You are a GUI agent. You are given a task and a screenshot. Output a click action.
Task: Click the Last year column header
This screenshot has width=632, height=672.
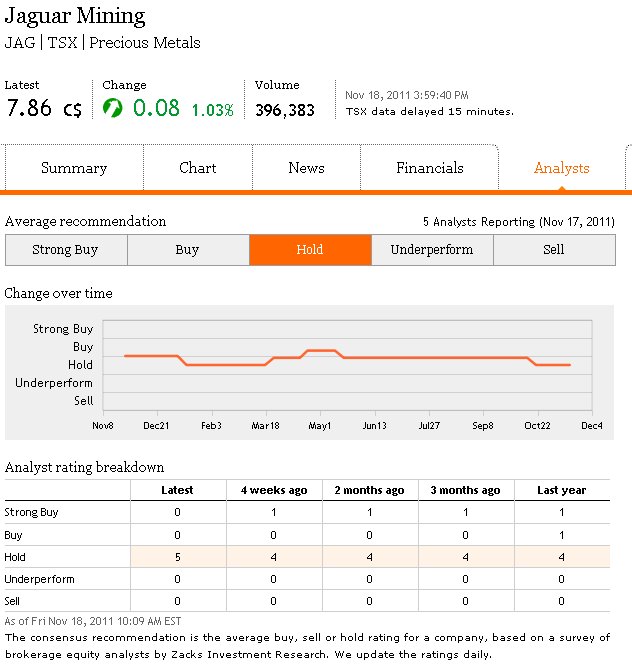[x=561, y=490]
